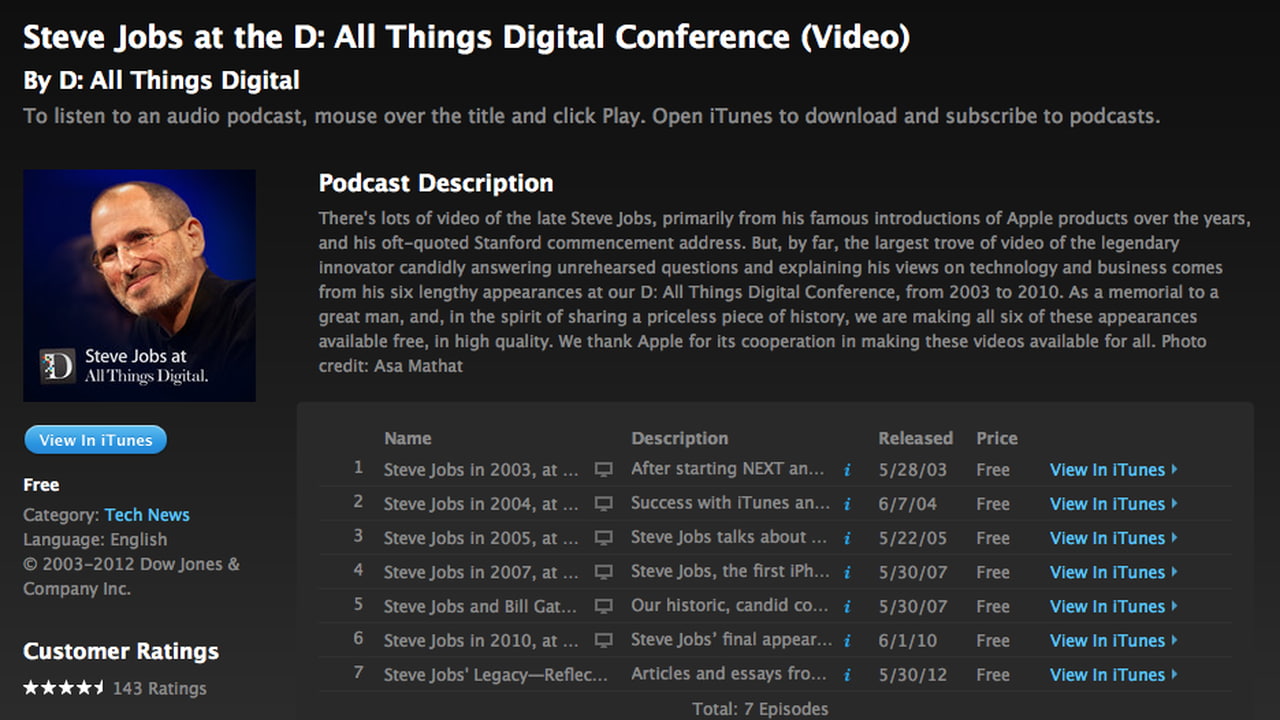Image resolution: width=1280 pixels, height=720 pixels.
Task: Sort episodes by Price column header
Action: 997,438
